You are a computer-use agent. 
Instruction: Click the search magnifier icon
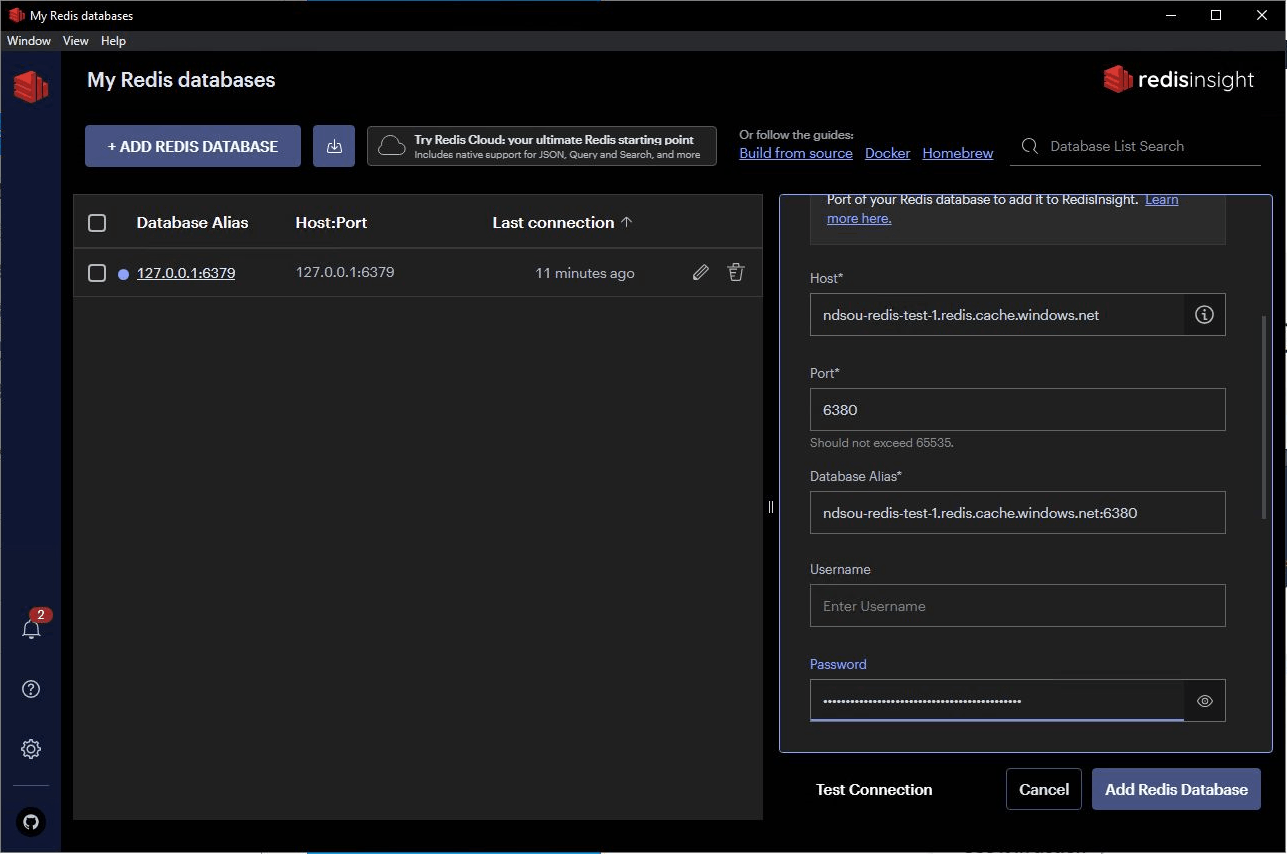(x=1029, y=147)
